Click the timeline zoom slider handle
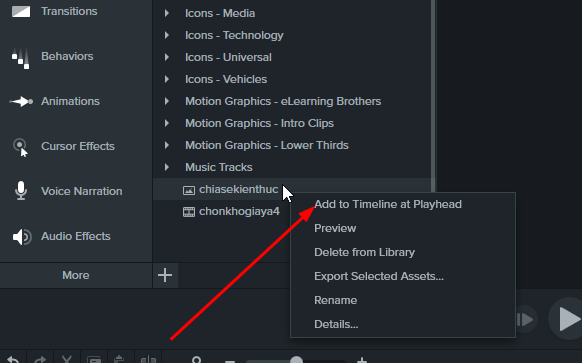This screenshot has width=582, height=363. point(296,360)
